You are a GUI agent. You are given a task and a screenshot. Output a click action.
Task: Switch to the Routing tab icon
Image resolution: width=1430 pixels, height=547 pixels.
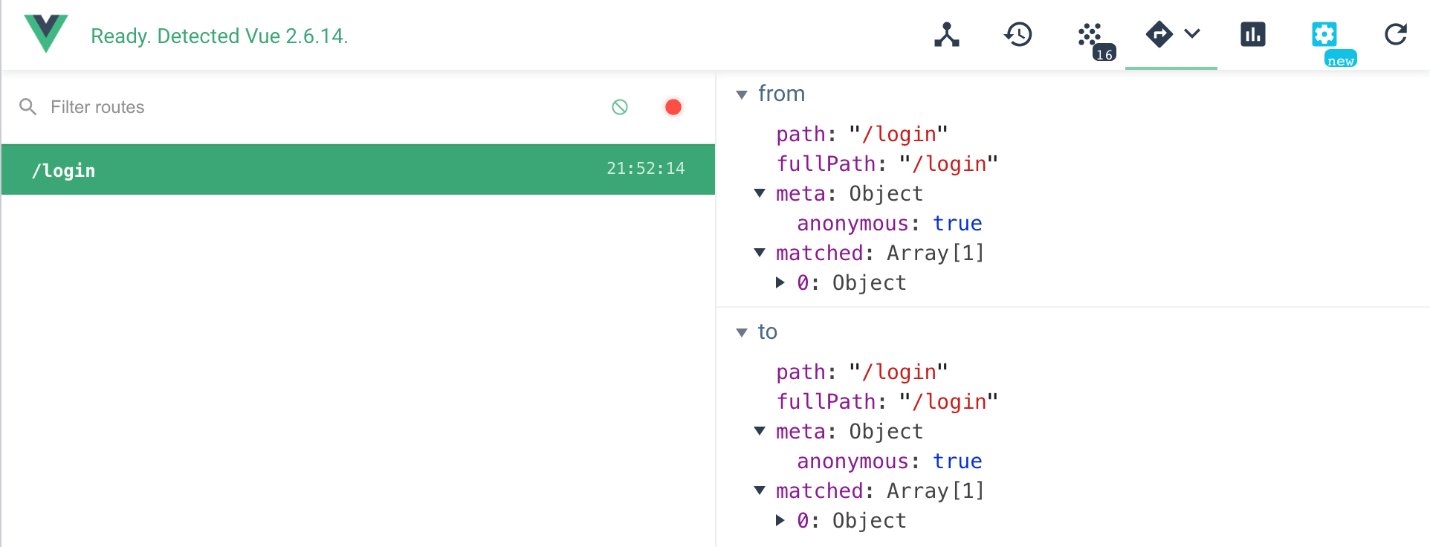tap(1158, 35)
